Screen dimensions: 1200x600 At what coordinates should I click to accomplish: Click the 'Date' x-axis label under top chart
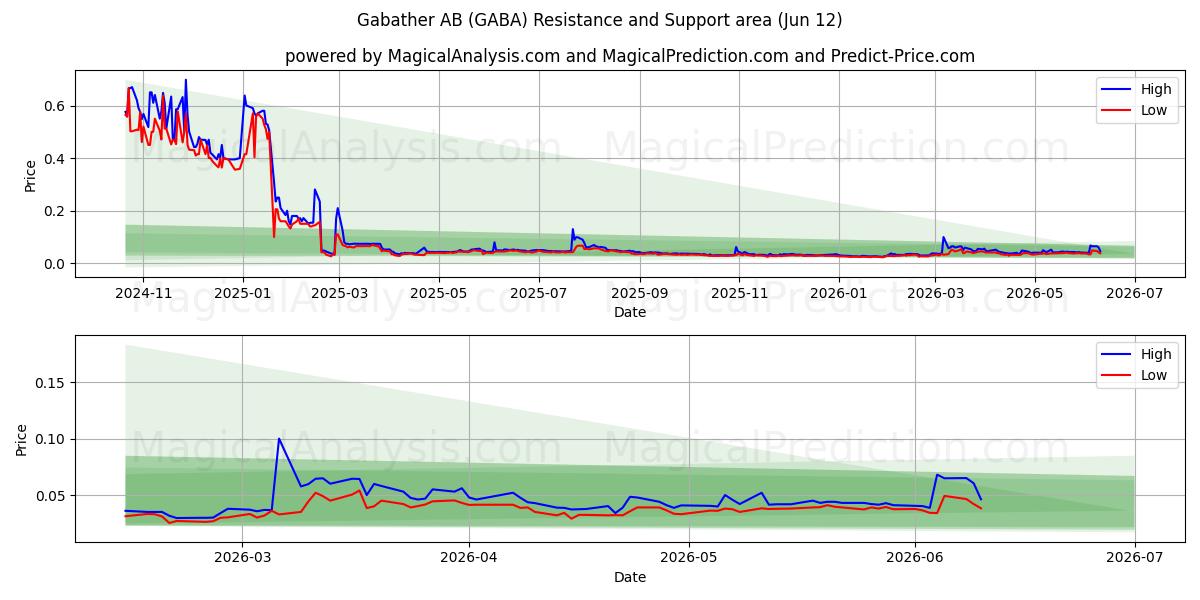[x=630, y=312]
